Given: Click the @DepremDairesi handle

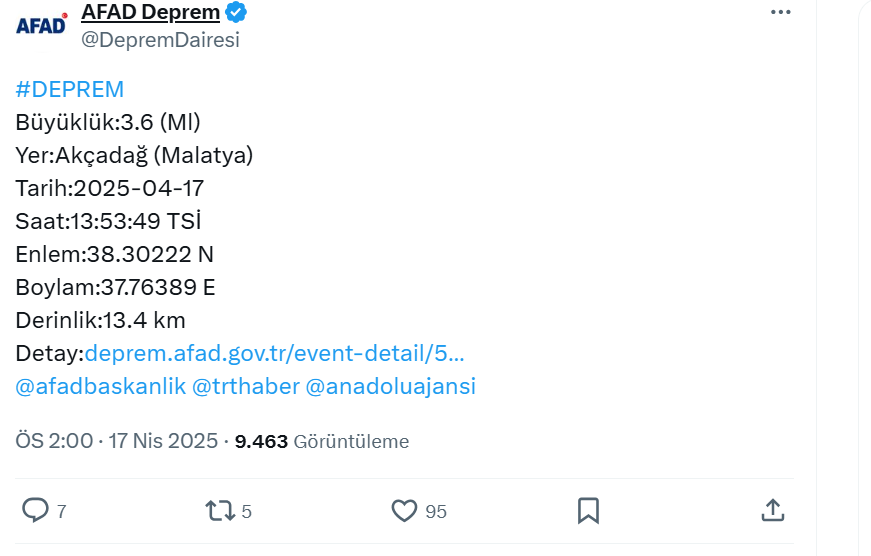Looking at the screenshot, I should click(161, 40).
